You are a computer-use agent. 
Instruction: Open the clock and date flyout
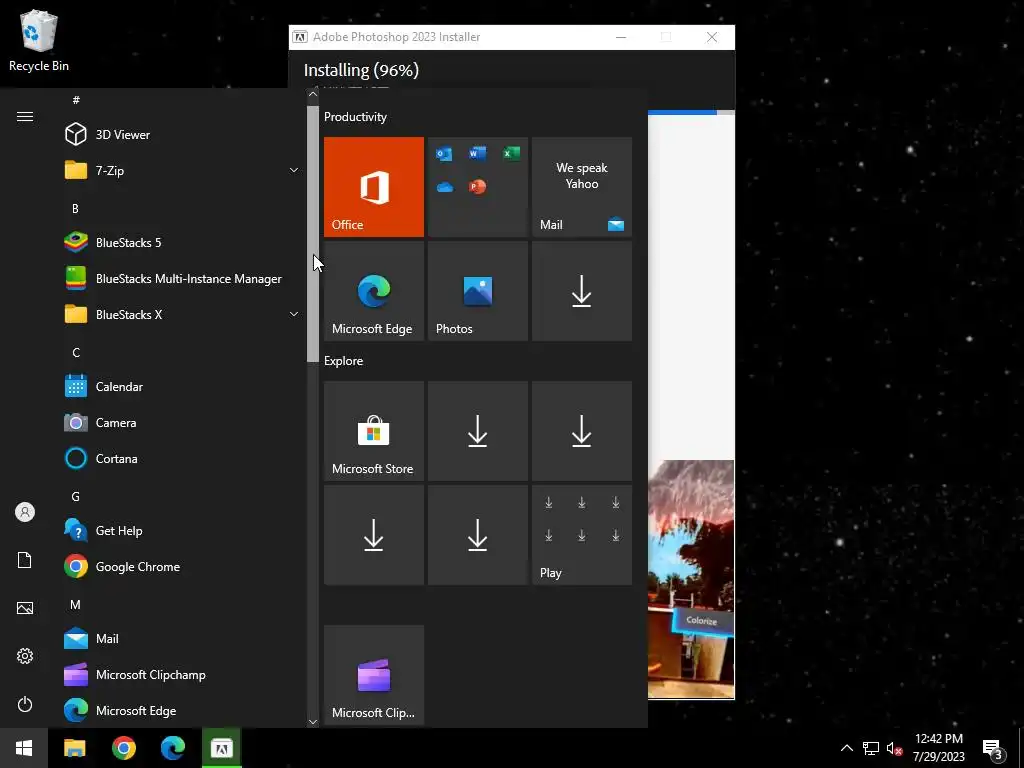(938, 748)
